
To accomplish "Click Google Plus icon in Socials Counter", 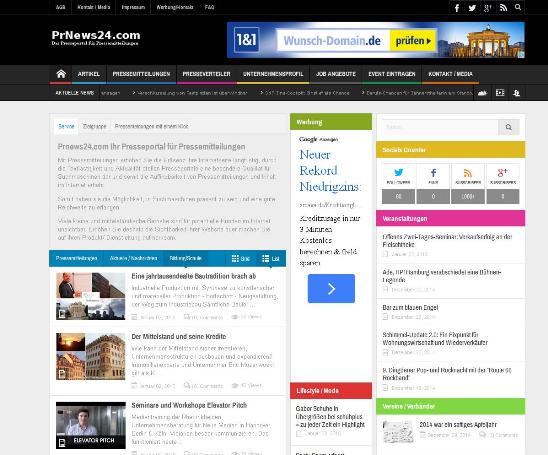I will 502,173.
